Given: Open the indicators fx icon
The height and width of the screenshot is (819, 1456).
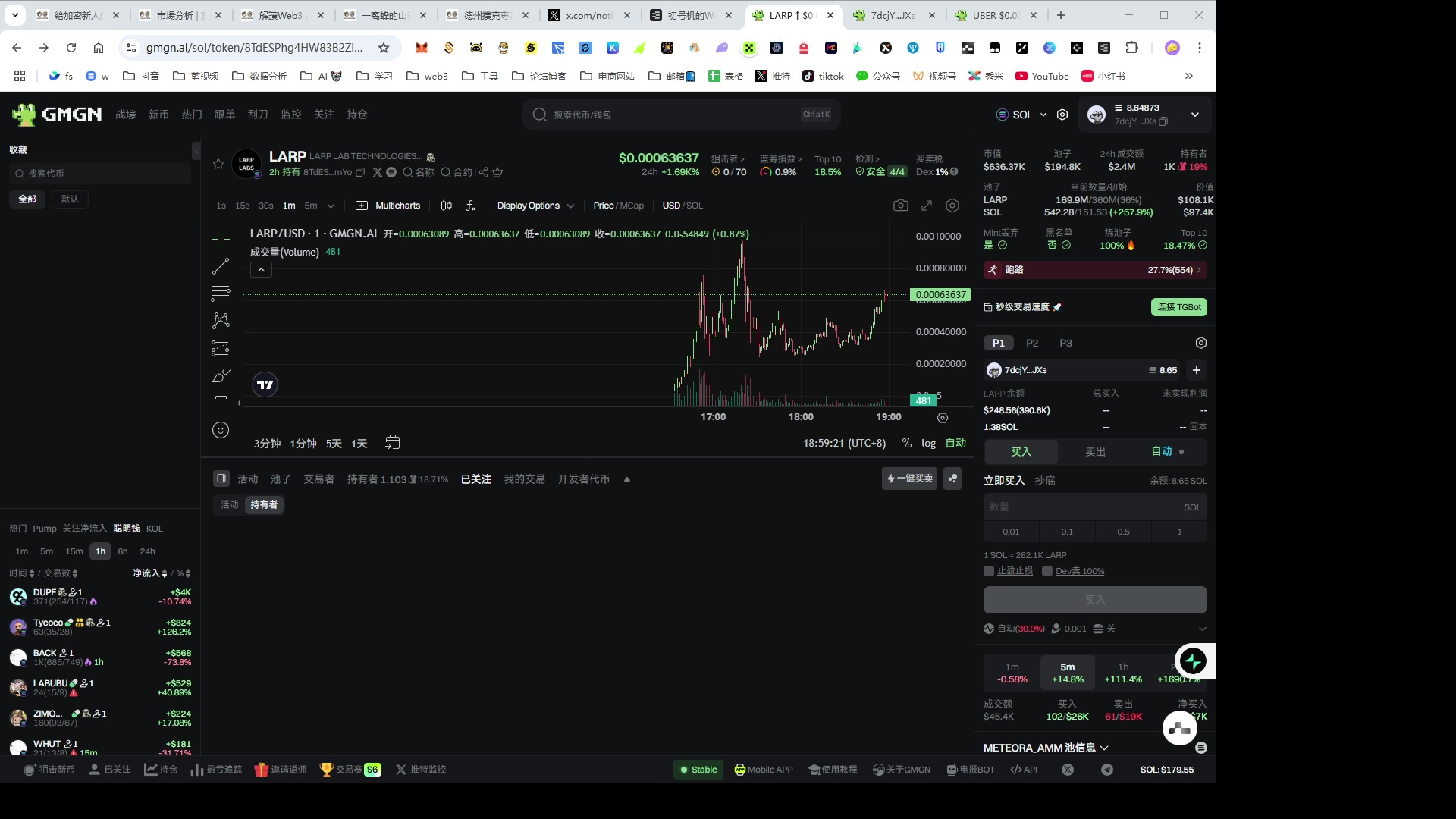Looking at the screenshot, I should tap(471, 206).
